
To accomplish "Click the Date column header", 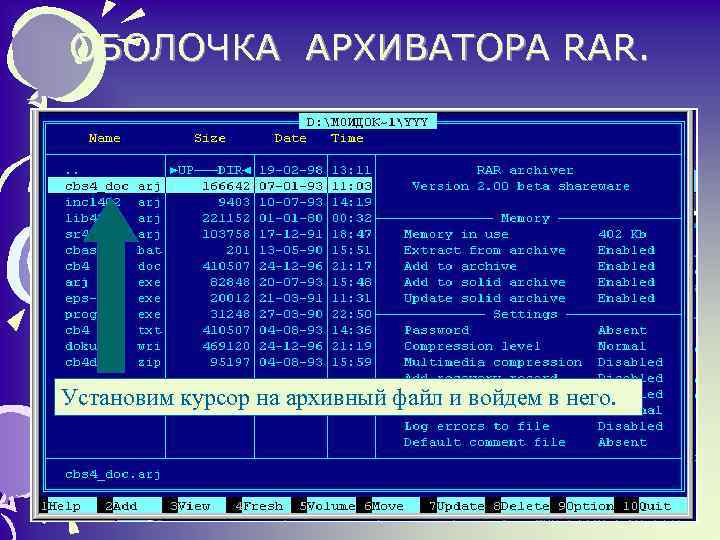I will pos(290,138).
